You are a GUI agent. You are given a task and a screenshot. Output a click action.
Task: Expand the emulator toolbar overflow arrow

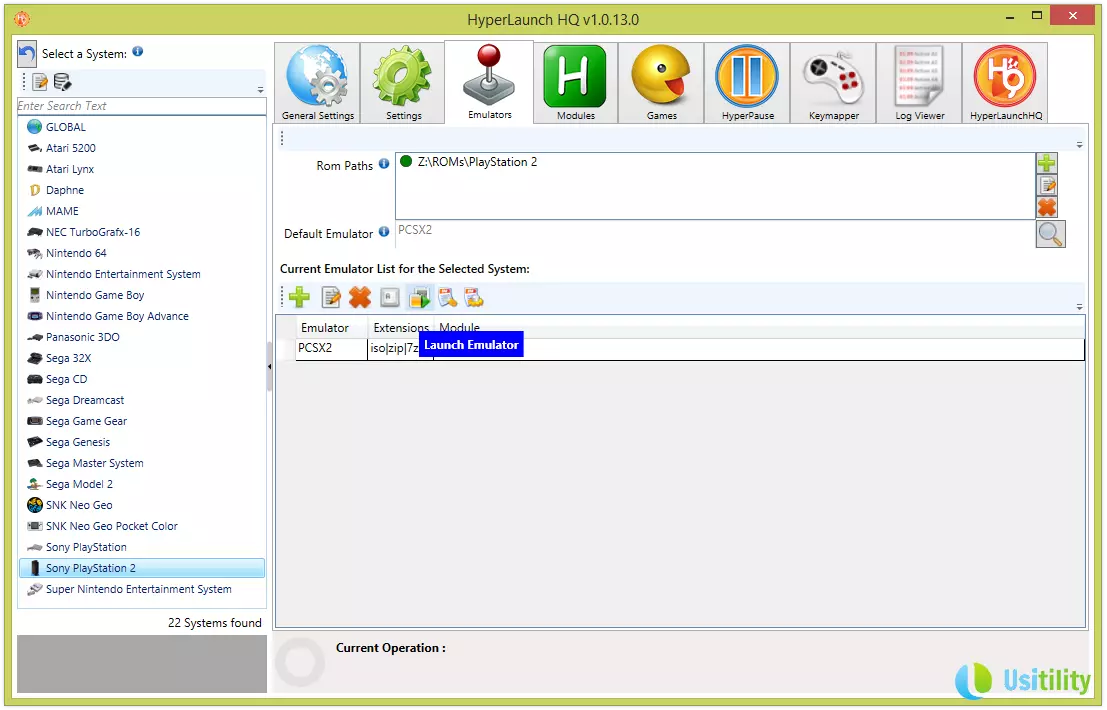(x=1079, y=307)
